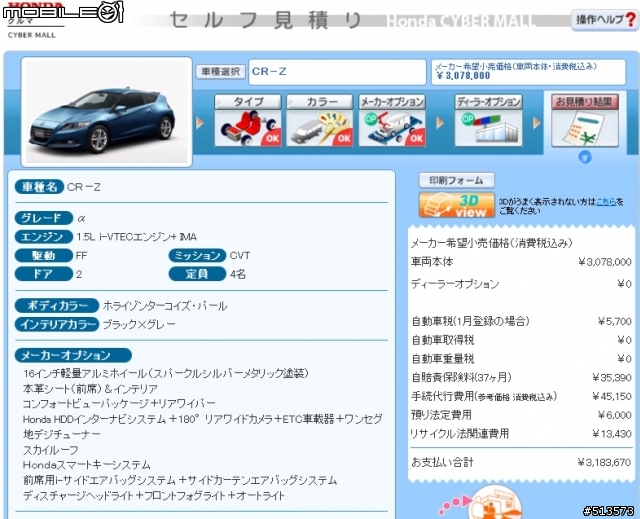
Task: Click the リサイクル法関連費用 ¥13,430 row
Action: (521, 434)
